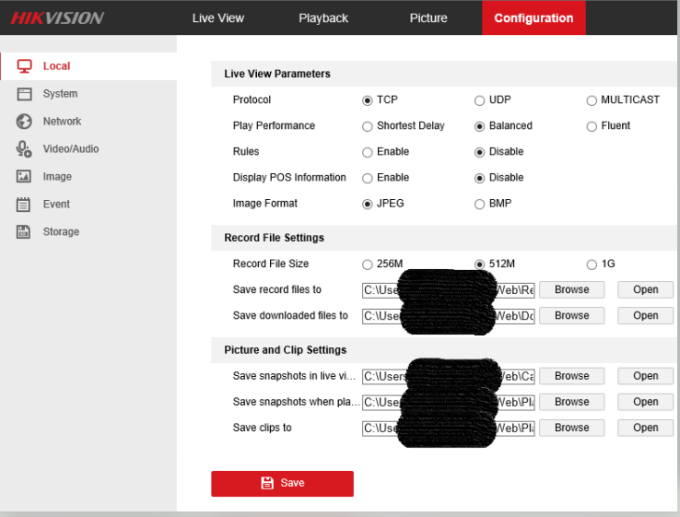The height and width of the screenshot is (517, 680).
Task: Open System settings via its sidebar icon
Action: 24,94
